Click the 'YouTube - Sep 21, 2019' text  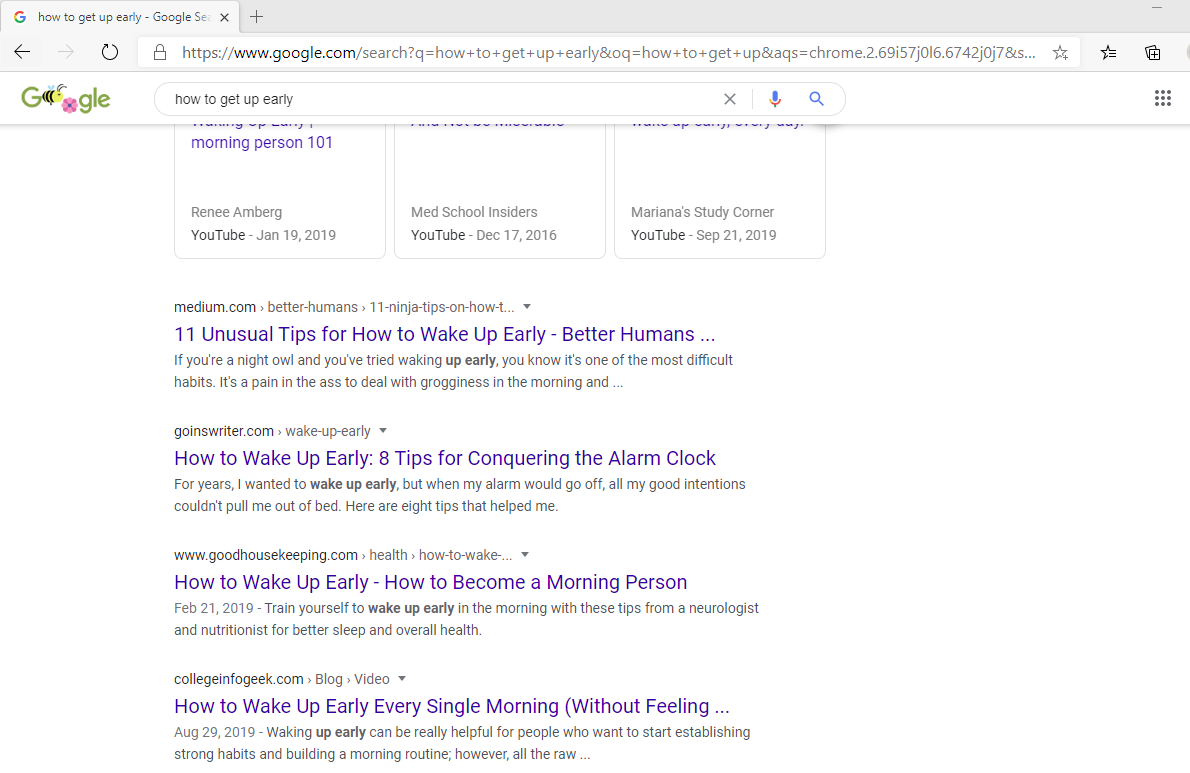click(x=704, y=235)
